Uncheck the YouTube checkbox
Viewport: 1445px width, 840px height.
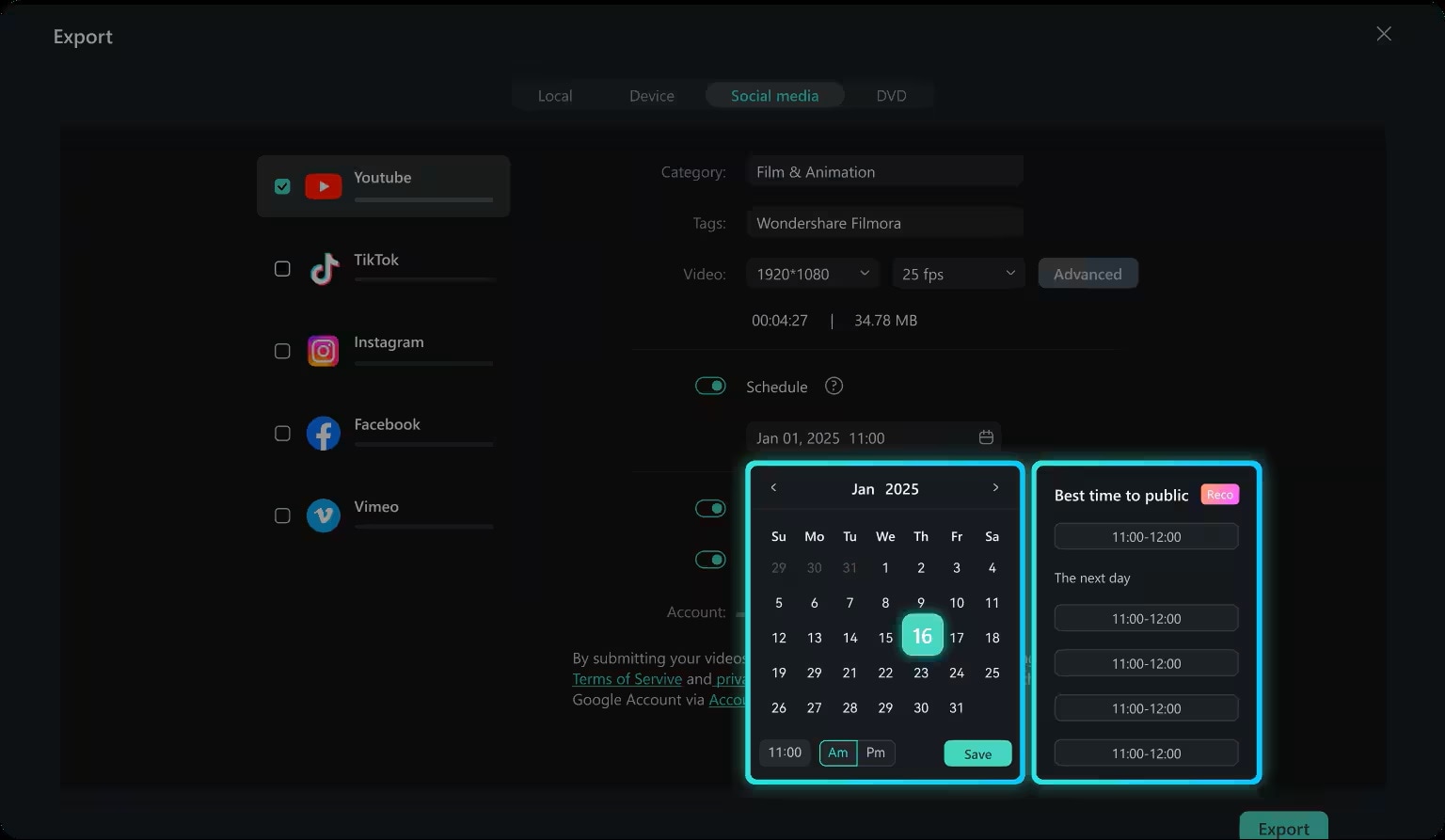coord(282,185)
